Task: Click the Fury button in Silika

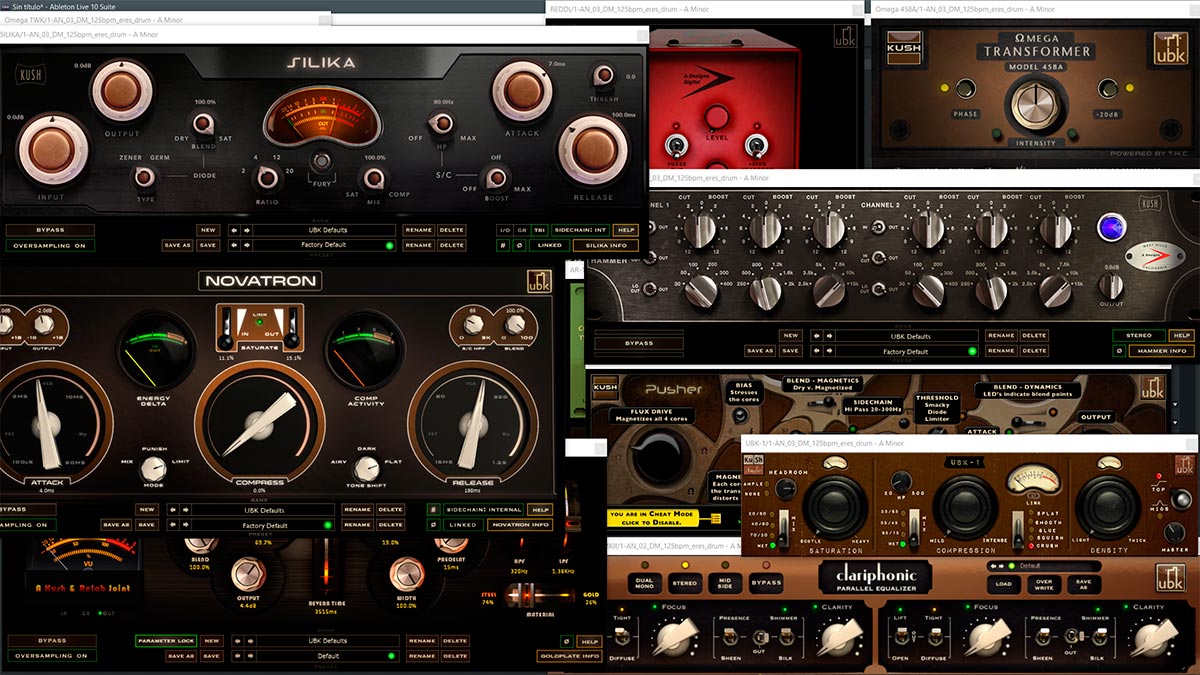Action: point(321,162)
